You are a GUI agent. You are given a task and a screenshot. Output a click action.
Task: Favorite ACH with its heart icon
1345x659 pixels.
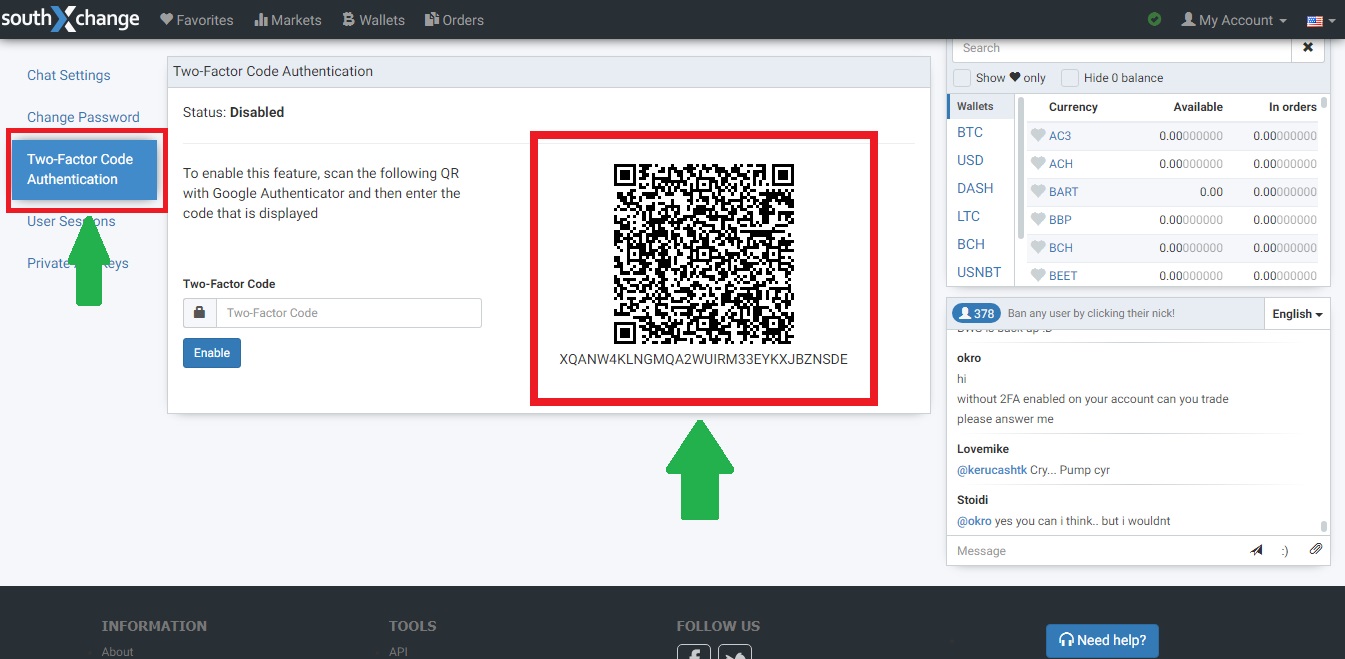click(x=1037, y=164)
